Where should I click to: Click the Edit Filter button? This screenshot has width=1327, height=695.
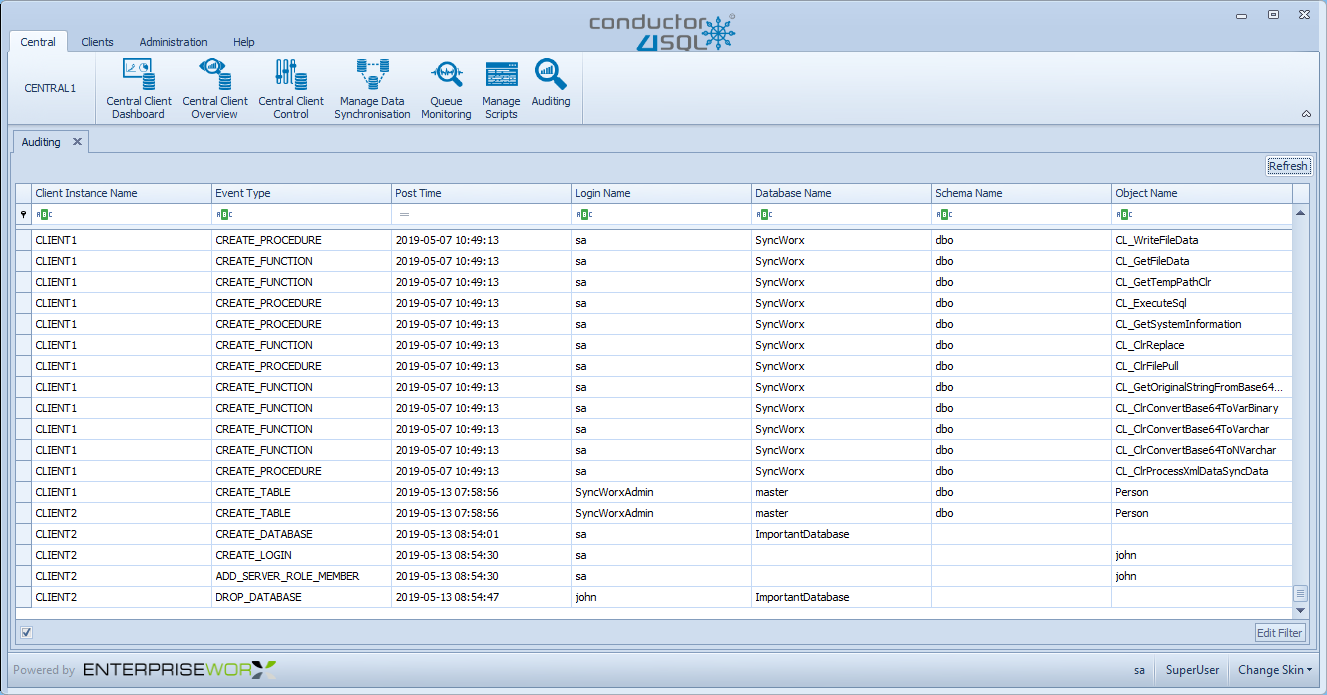click(1280, 632)
